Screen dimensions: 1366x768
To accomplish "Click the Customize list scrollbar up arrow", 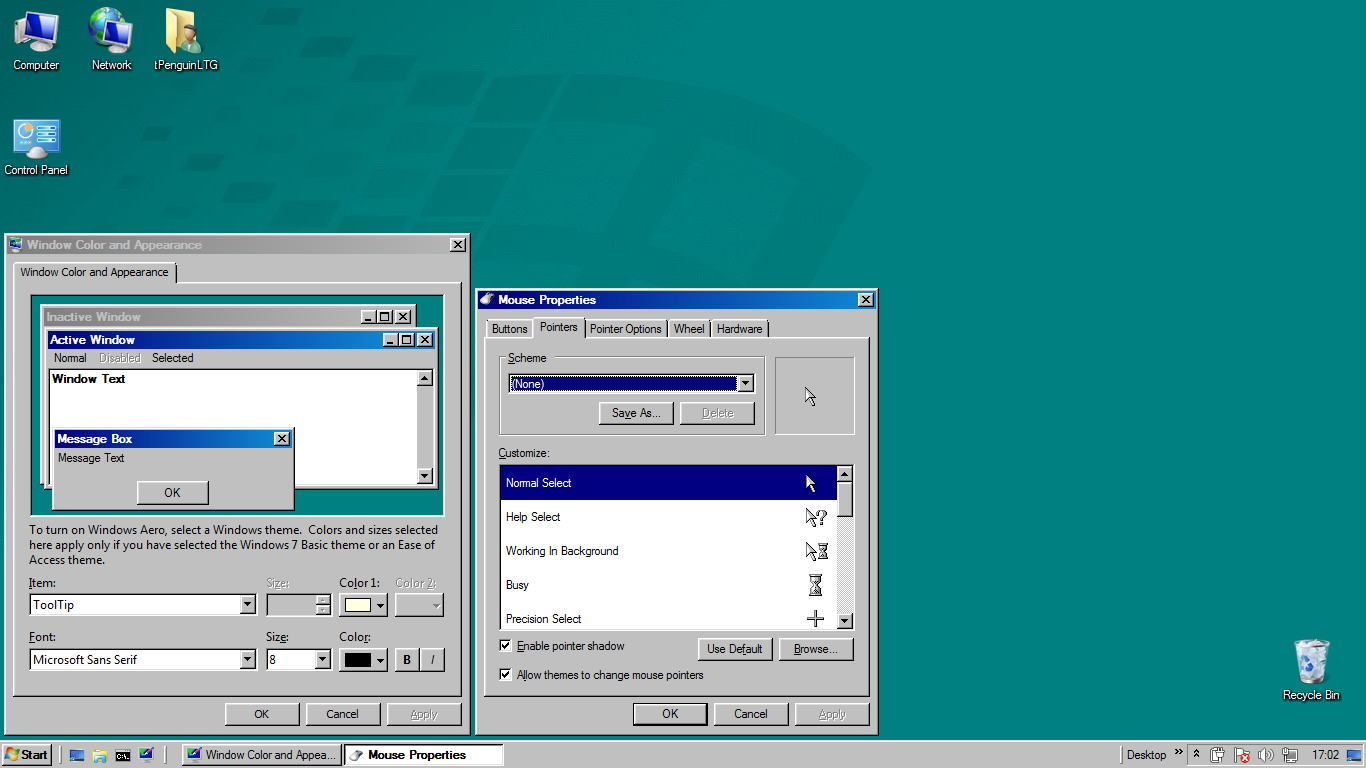I will coord(845,474).
